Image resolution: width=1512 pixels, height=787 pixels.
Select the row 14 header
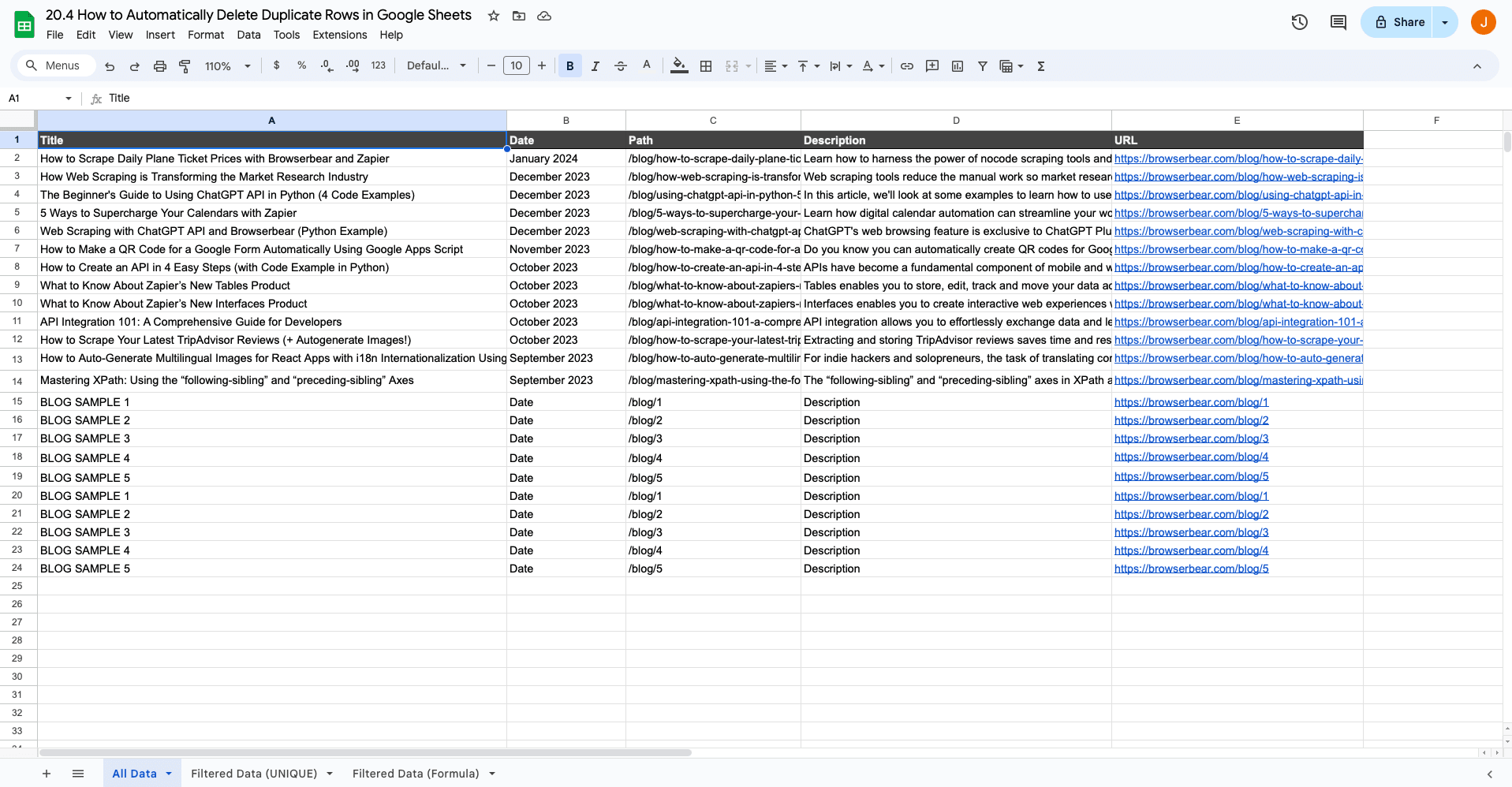click(x=17, y=381)
